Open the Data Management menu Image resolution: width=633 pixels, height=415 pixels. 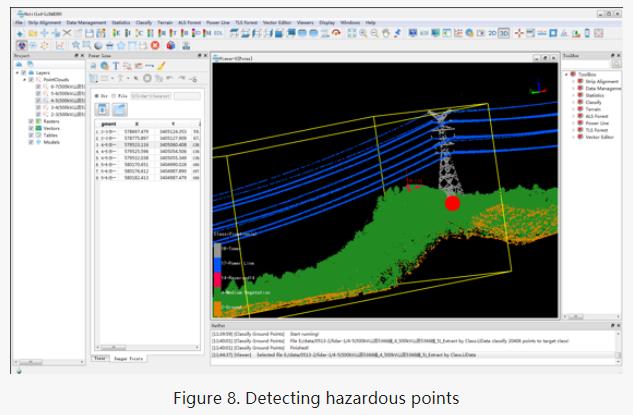click(86, 23)
